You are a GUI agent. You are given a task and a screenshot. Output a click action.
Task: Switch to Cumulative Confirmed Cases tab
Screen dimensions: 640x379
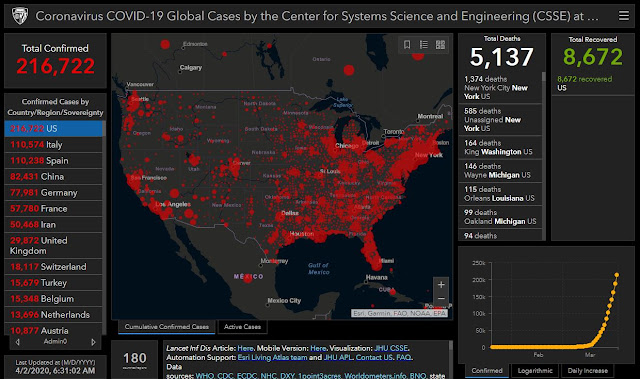coord(167,327)
